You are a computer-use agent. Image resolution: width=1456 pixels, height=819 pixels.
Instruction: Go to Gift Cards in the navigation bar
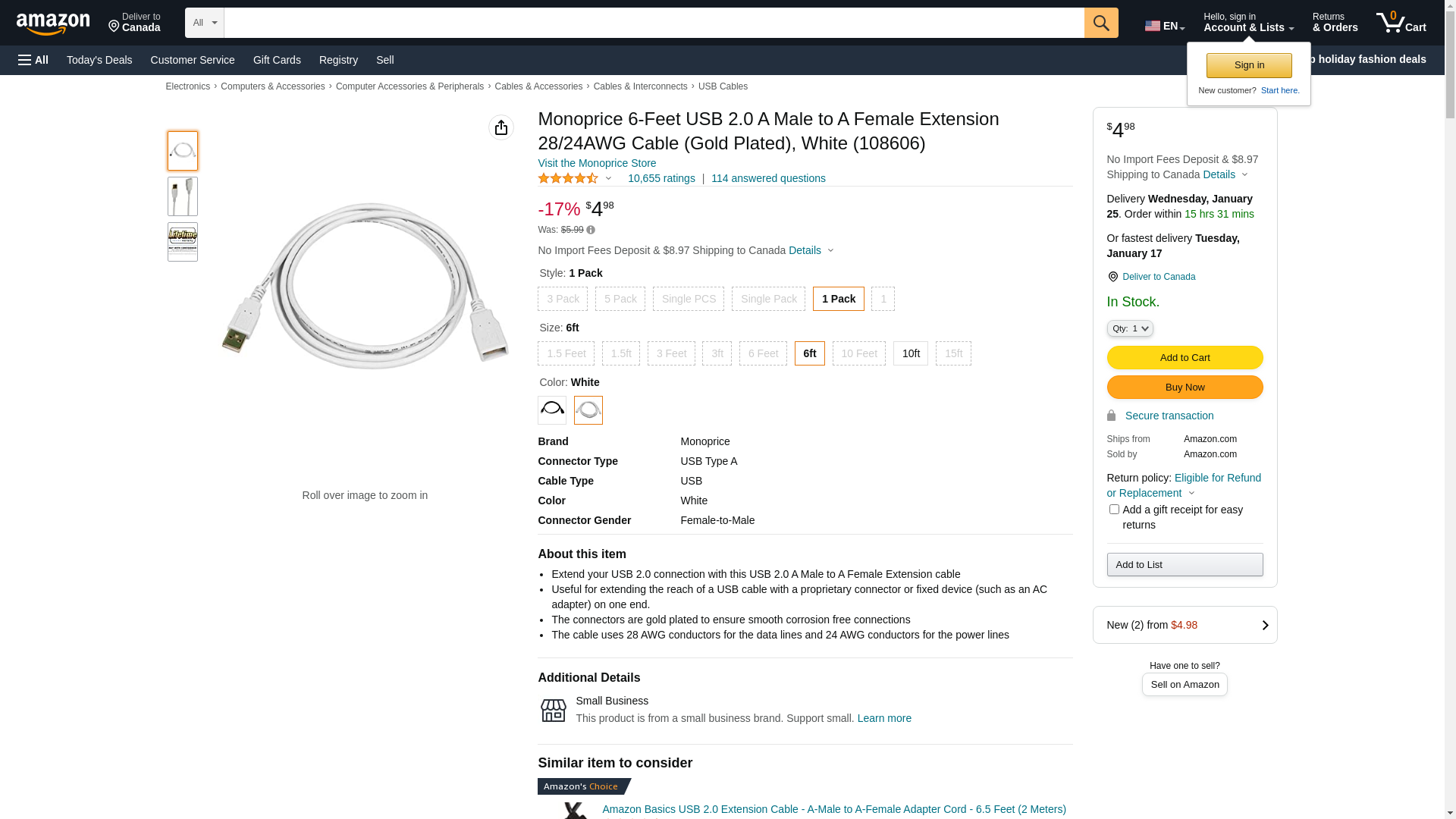click(x=277, y=60)
